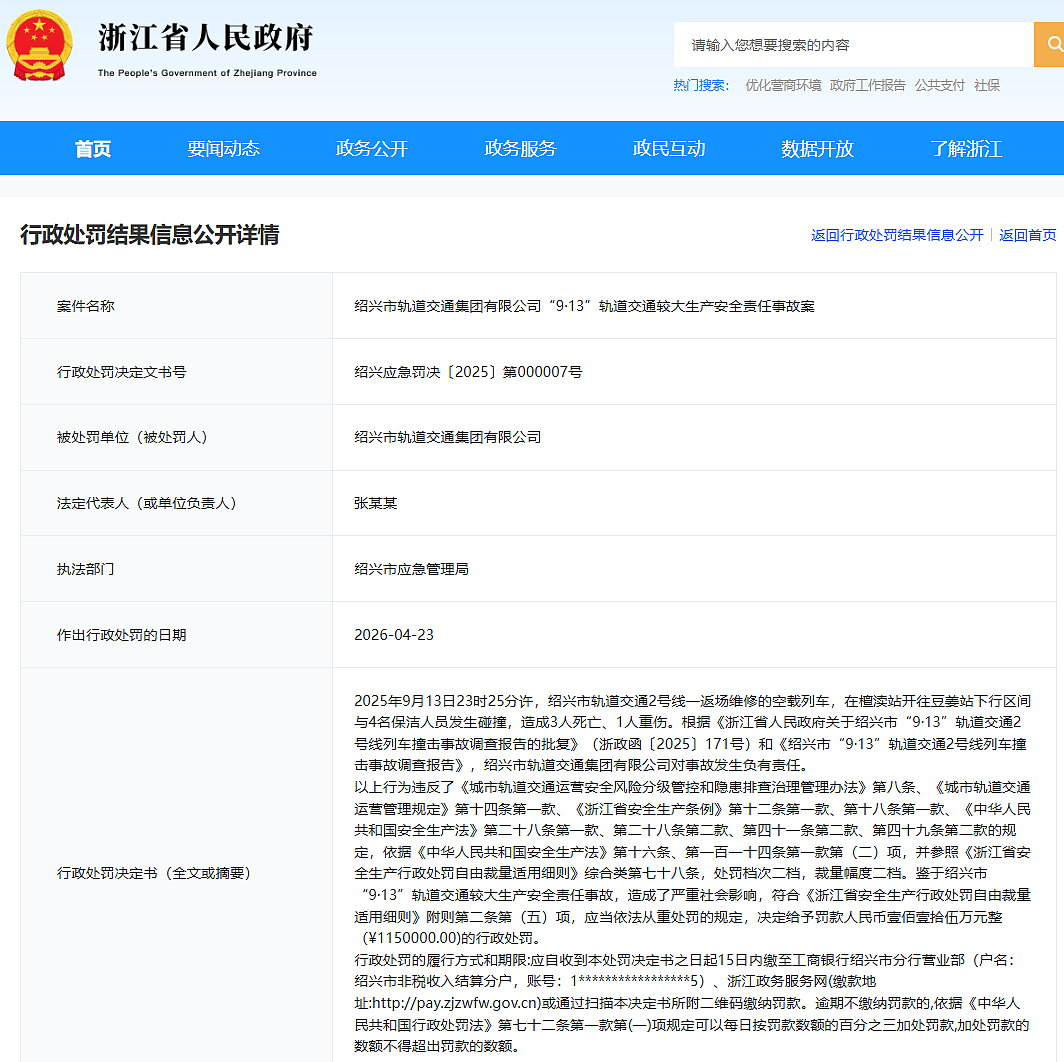Select the 行政处罚决定书（全文或摘要） label
The height and width of the screenshot is (1062, 1064).
tap(153, 873)
